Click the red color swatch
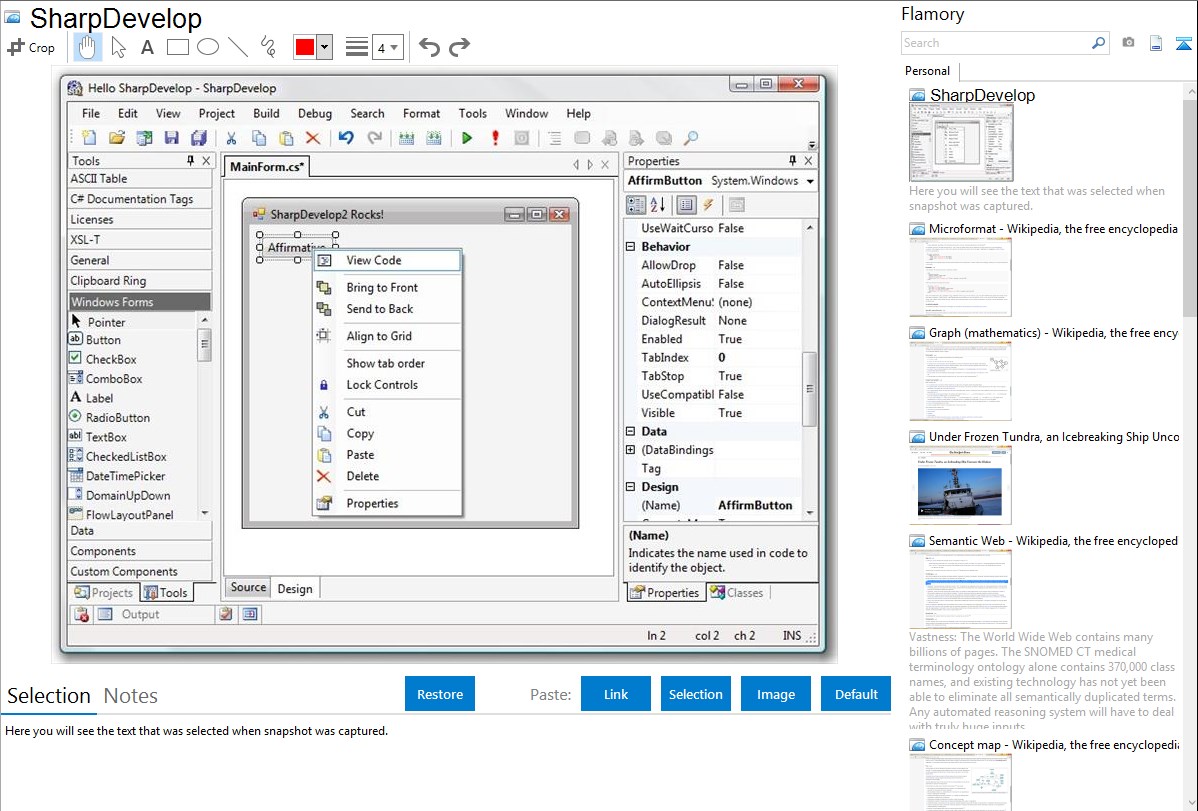The image size is (1198, 811). (304, 47)
